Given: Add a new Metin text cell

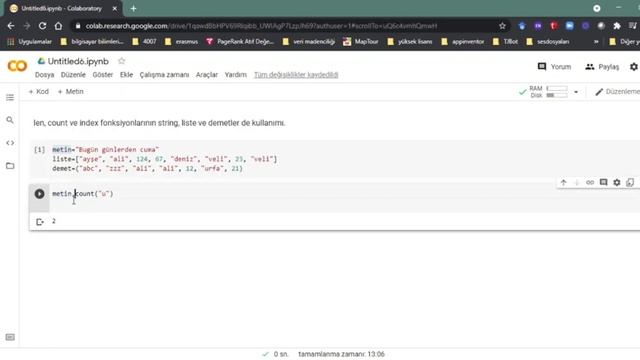Looking at the screenshot, I should pyautogui.click(x=71, y=92).
